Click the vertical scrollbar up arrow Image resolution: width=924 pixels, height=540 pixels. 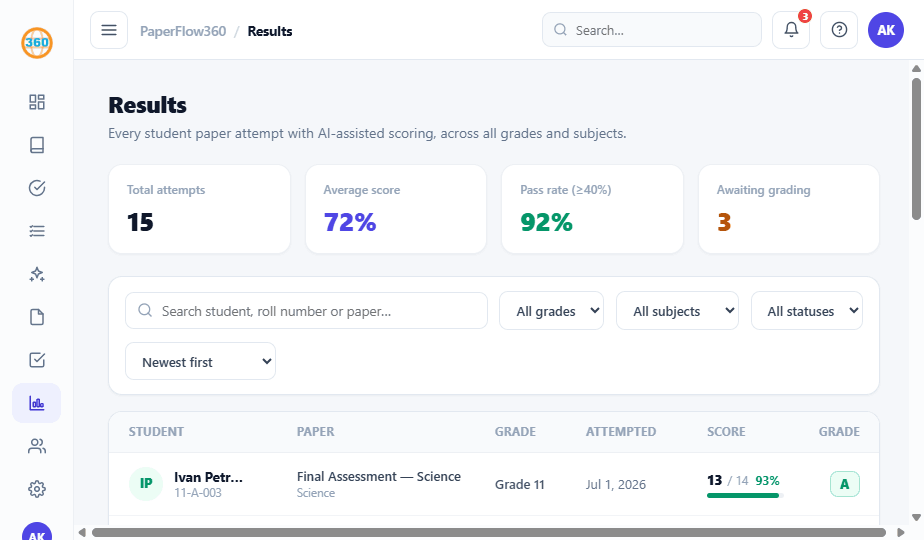916,68
